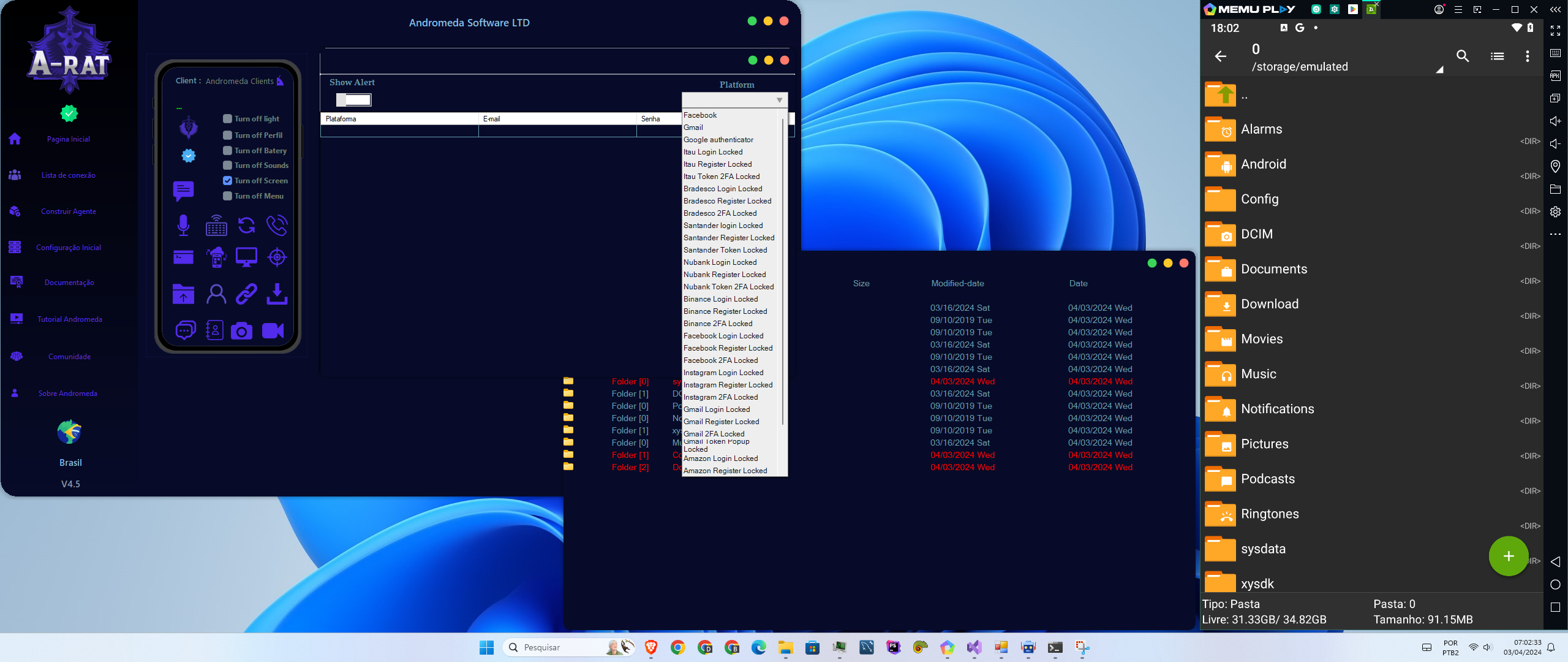Click the video camera icon in phone panel
Viewport: 1568px width, 662px height.
point(273,331)
